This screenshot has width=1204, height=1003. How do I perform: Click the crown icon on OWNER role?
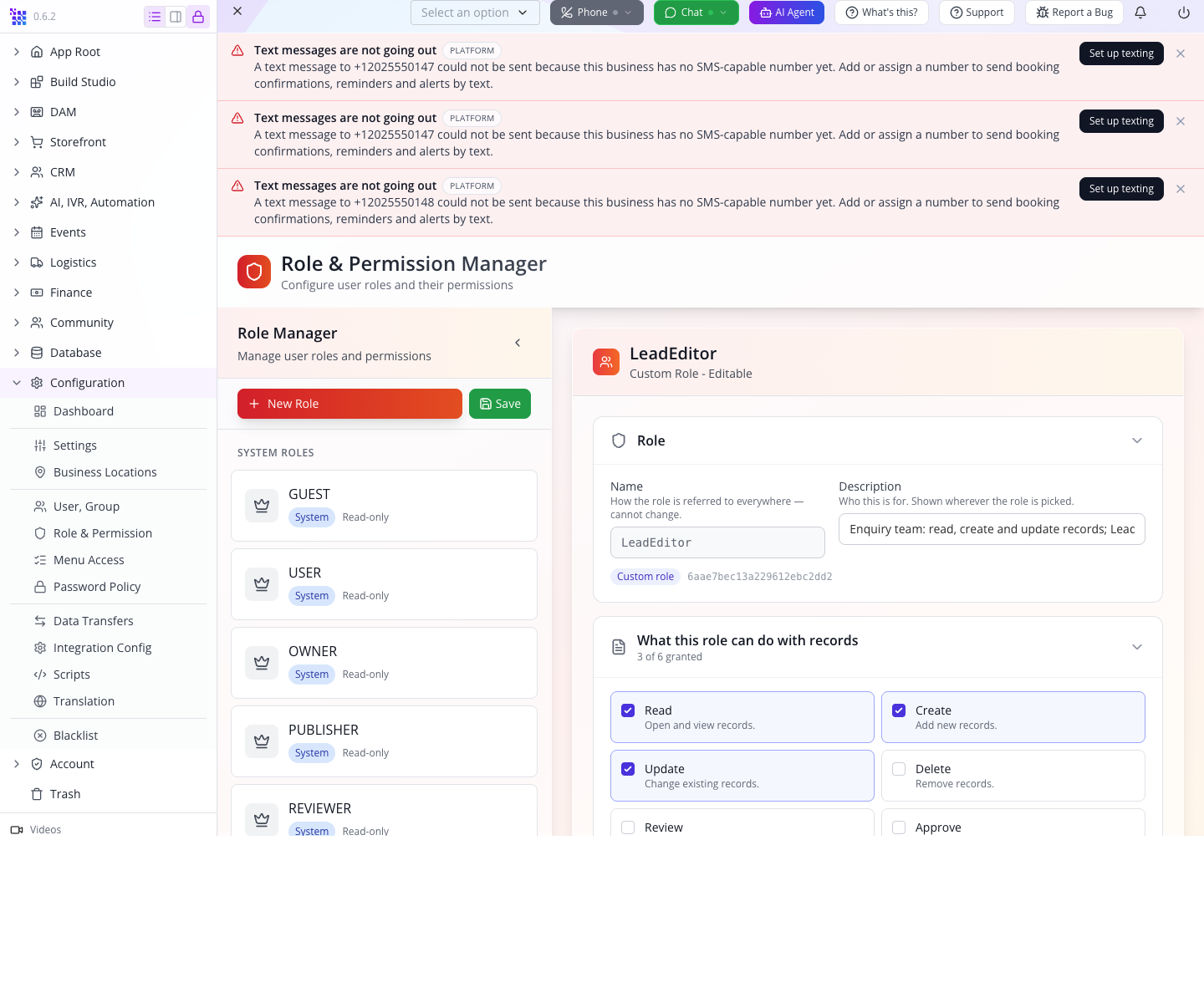point(262,663)
